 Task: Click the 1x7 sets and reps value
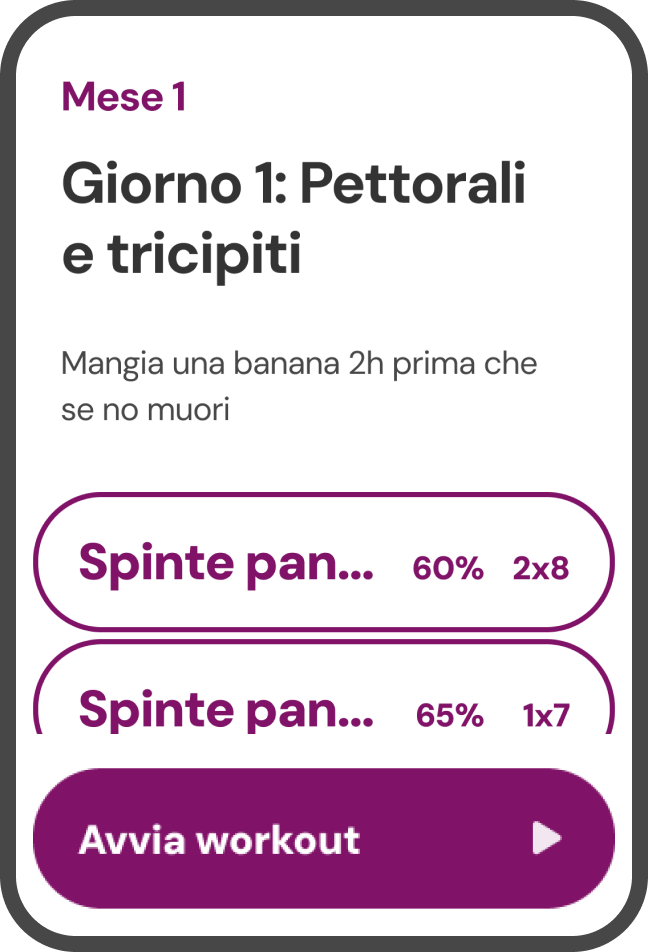546,715
